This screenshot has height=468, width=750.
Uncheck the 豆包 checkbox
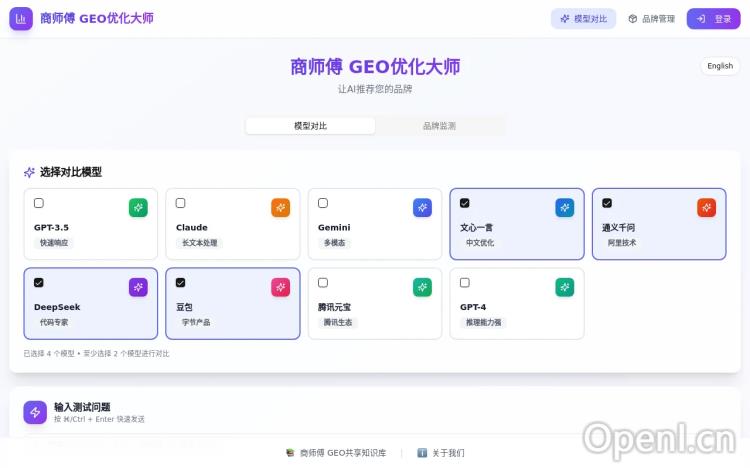pos(180,282)
